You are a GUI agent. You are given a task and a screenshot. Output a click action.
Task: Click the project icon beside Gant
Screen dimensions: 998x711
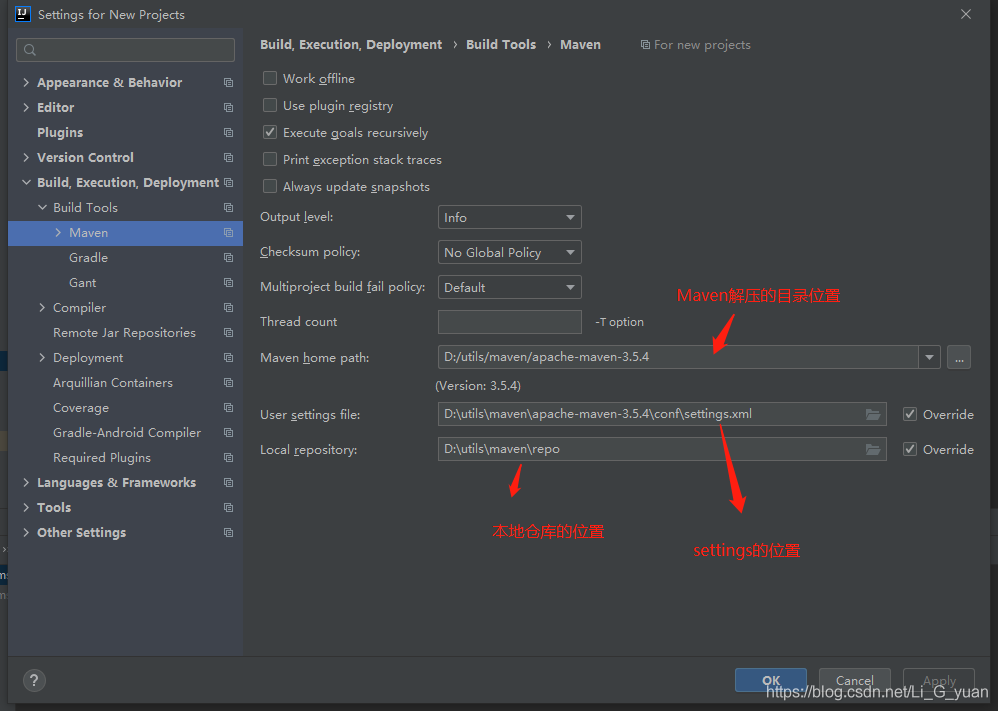coord(228,283)
